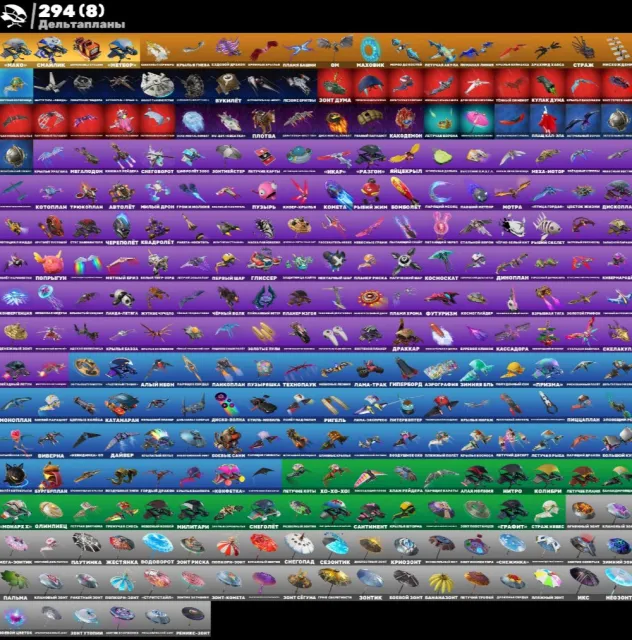
Task: Select the МЕГАЛОДОН glider
Action: [87, 157]
